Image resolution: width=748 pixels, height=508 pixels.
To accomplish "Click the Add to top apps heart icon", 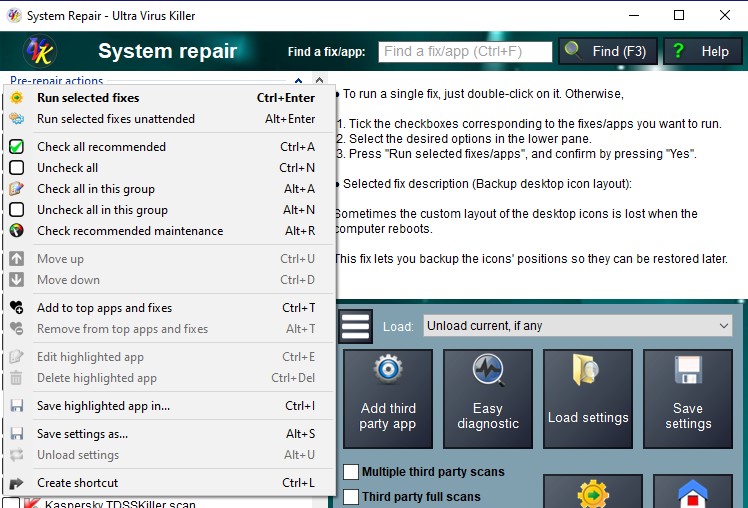I will point(16,308).
